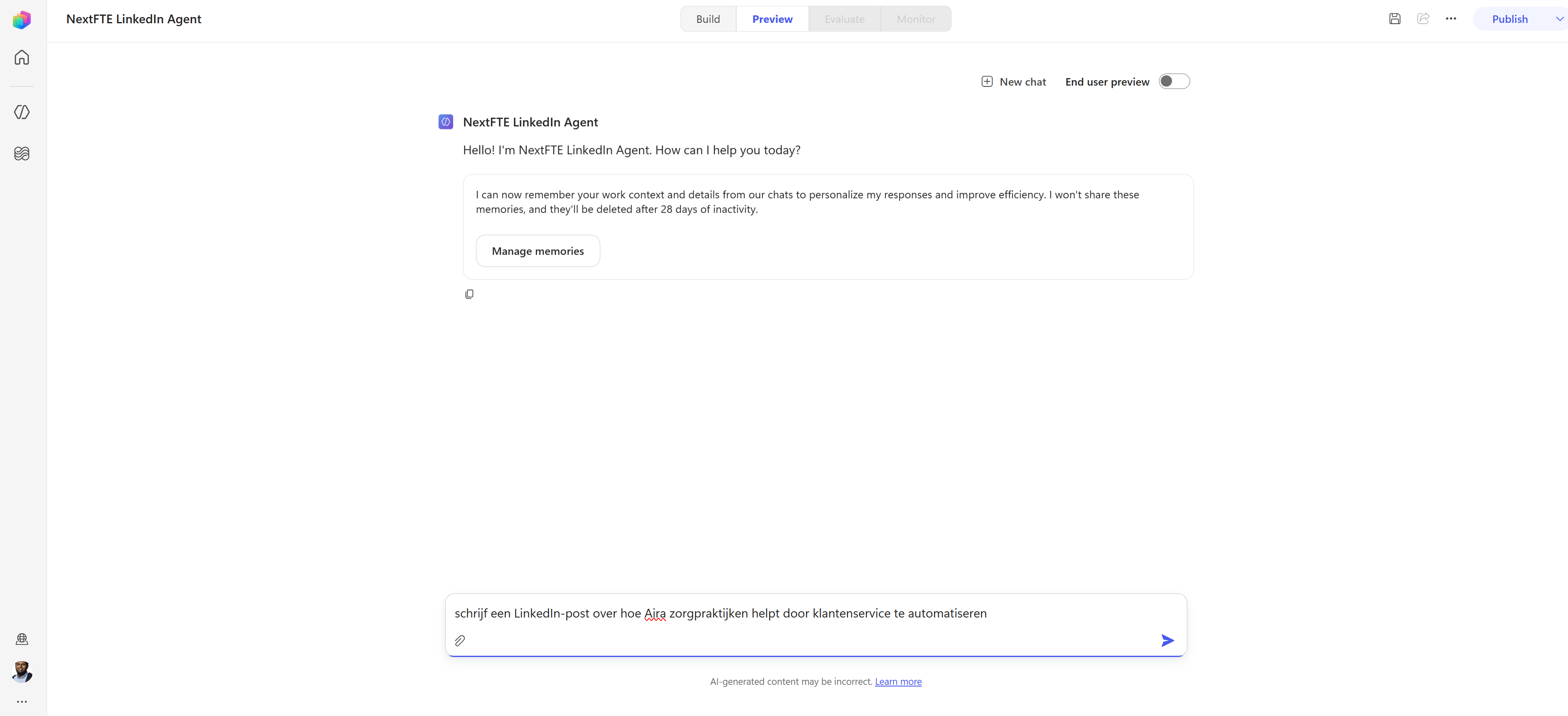Click 'AI-generated content may be incorrect' disclaimer
Viewport: 1568px width, 716px height.
[791, 682]
